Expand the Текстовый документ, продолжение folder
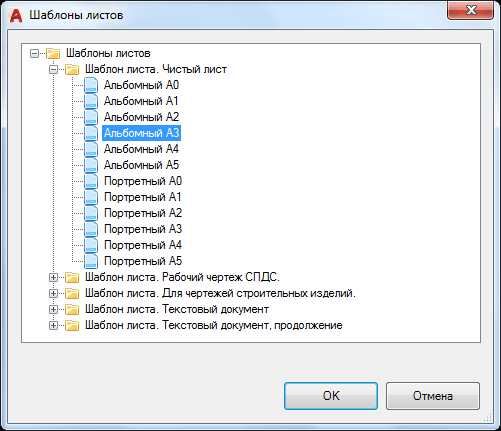The height and width of the screenshot is (431, 501). pos(53,325)
